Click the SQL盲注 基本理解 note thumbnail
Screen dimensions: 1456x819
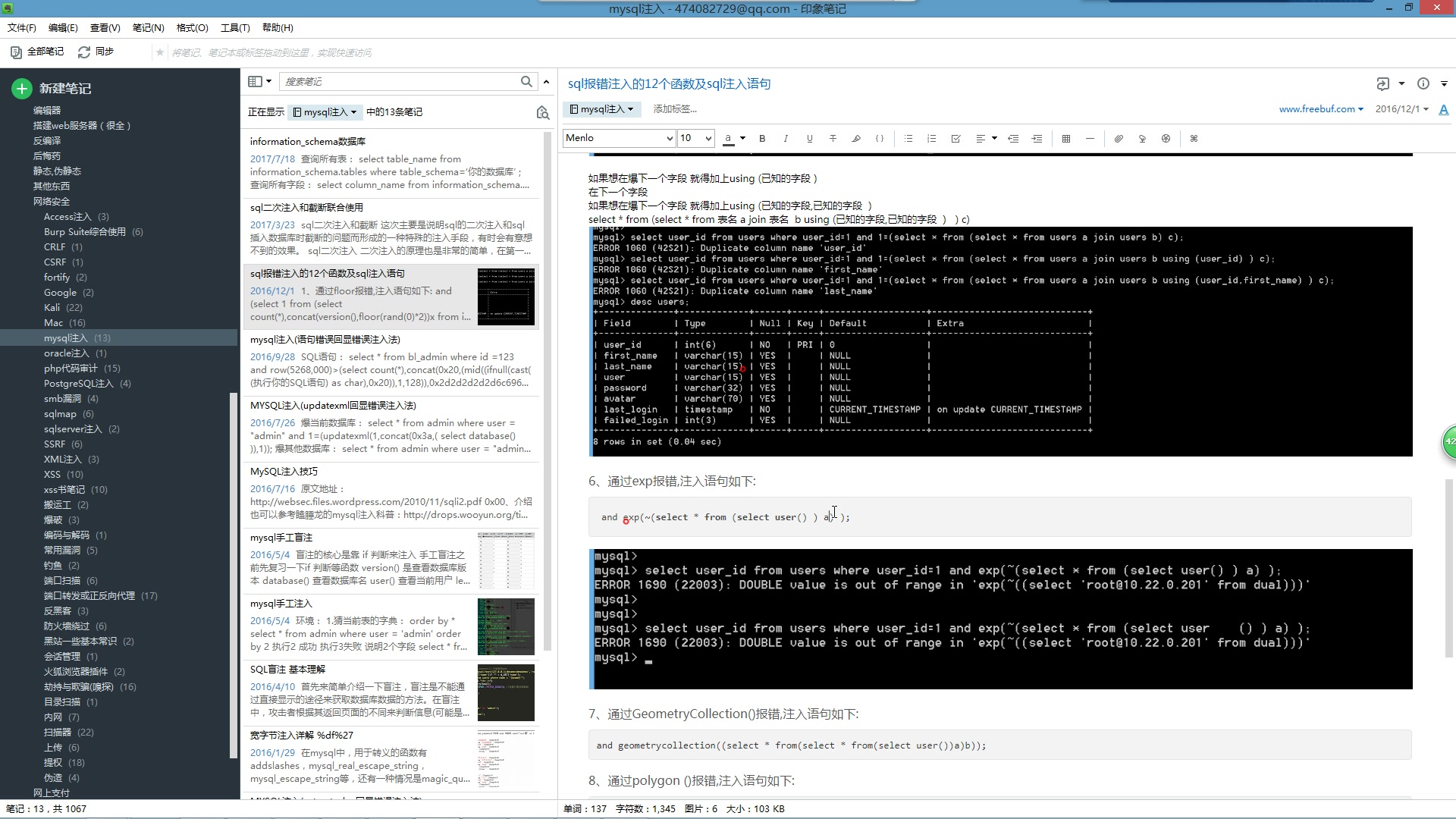506,693
